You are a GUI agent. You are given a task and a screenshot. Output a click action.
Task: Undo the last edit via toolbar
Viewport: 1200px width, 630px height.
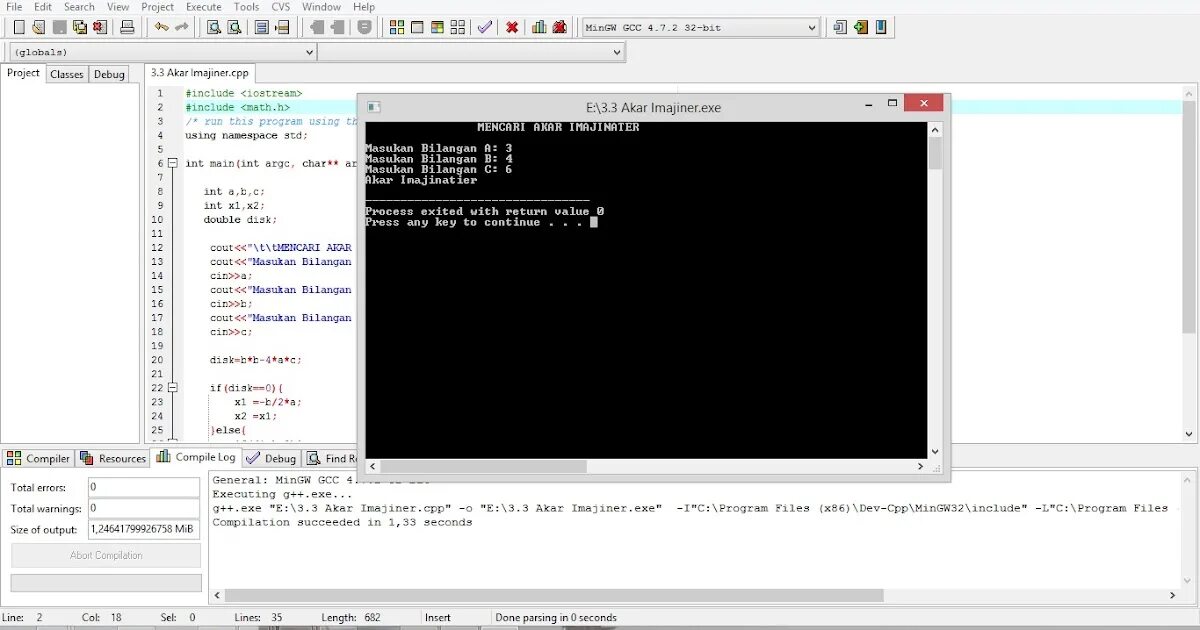(x=161, y=27)
